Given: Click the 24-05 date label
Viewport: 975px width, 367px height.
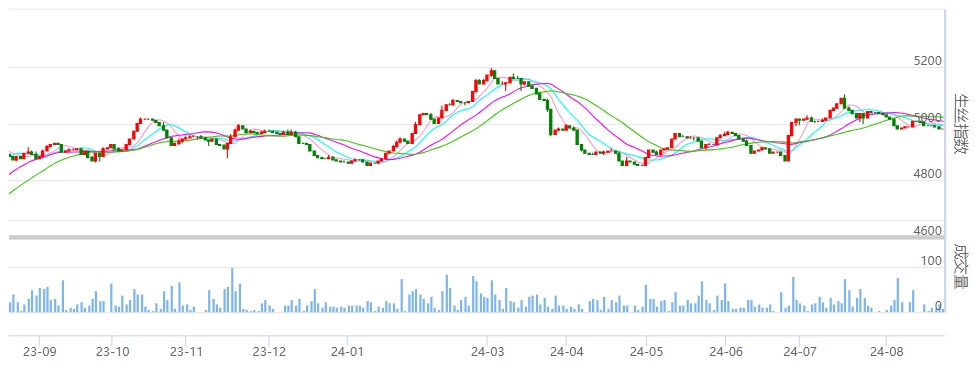Looking at the screenshot, I should 646,352.
